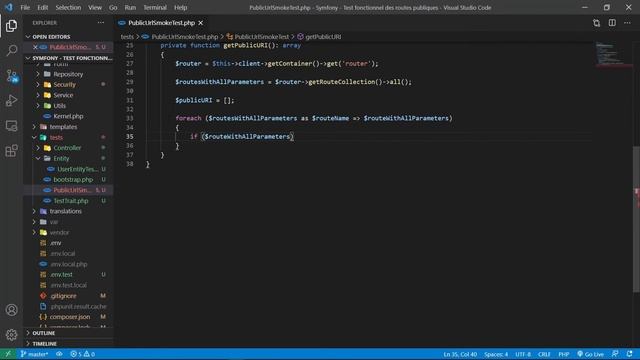640x360 pixels.
Task: Close PublicUrlSmo... in Open Editors list
Action: tap(35, 47)
